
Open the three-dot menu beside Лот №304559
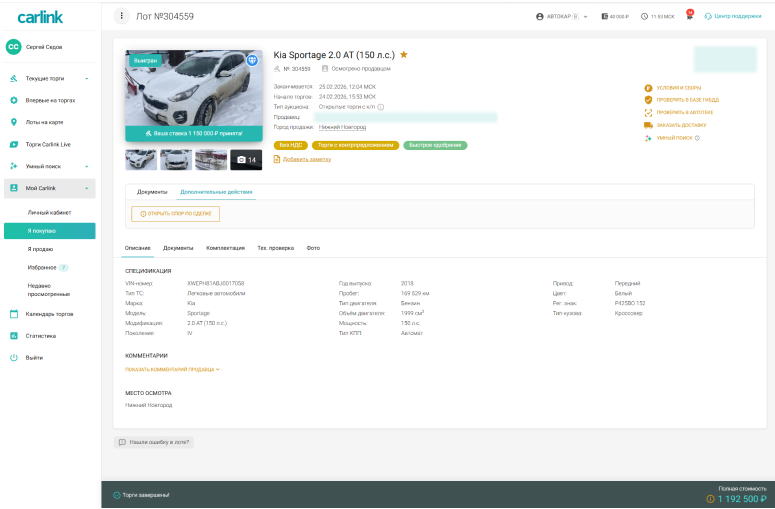122,16
